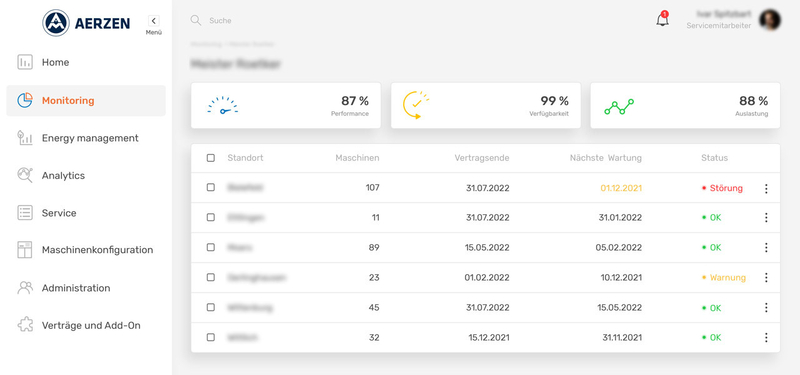Click the red Störung status

click(x=722, y=188)
